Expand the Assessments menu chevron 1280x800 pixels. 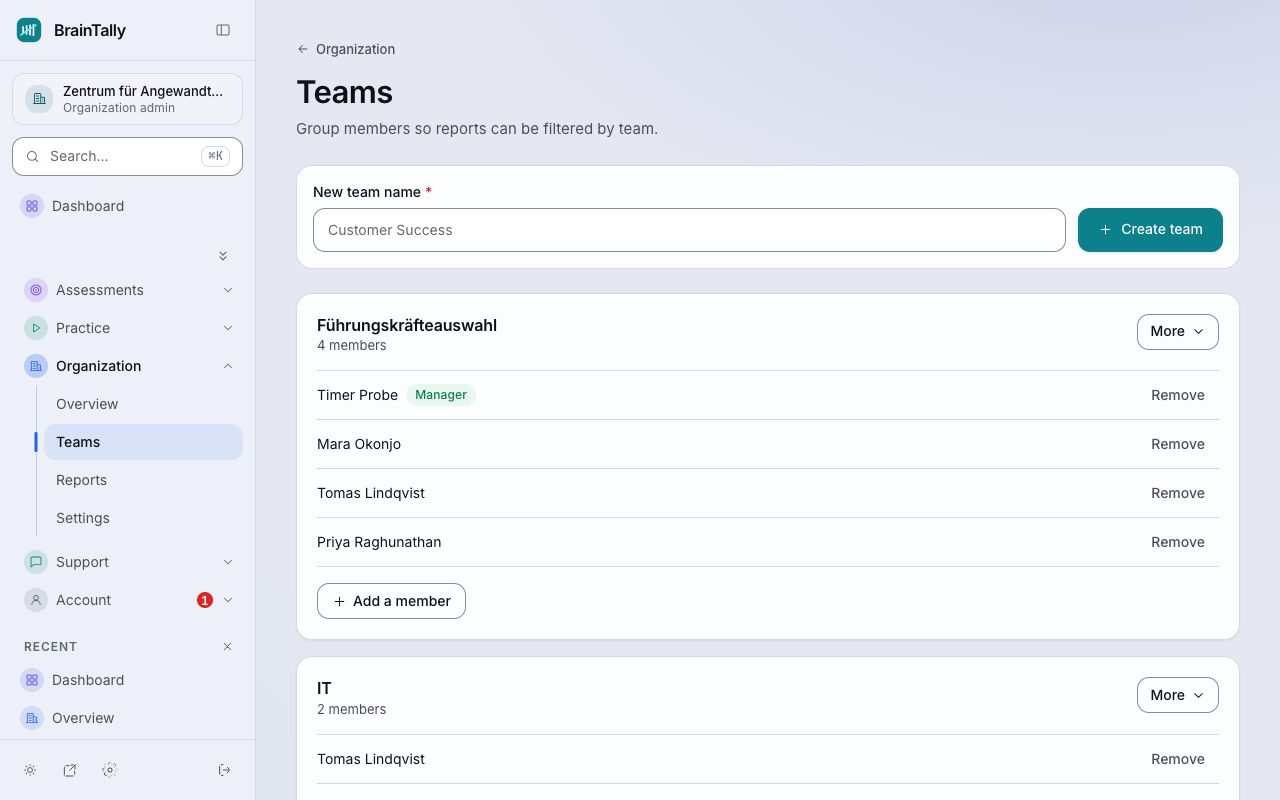coord(228,290)
